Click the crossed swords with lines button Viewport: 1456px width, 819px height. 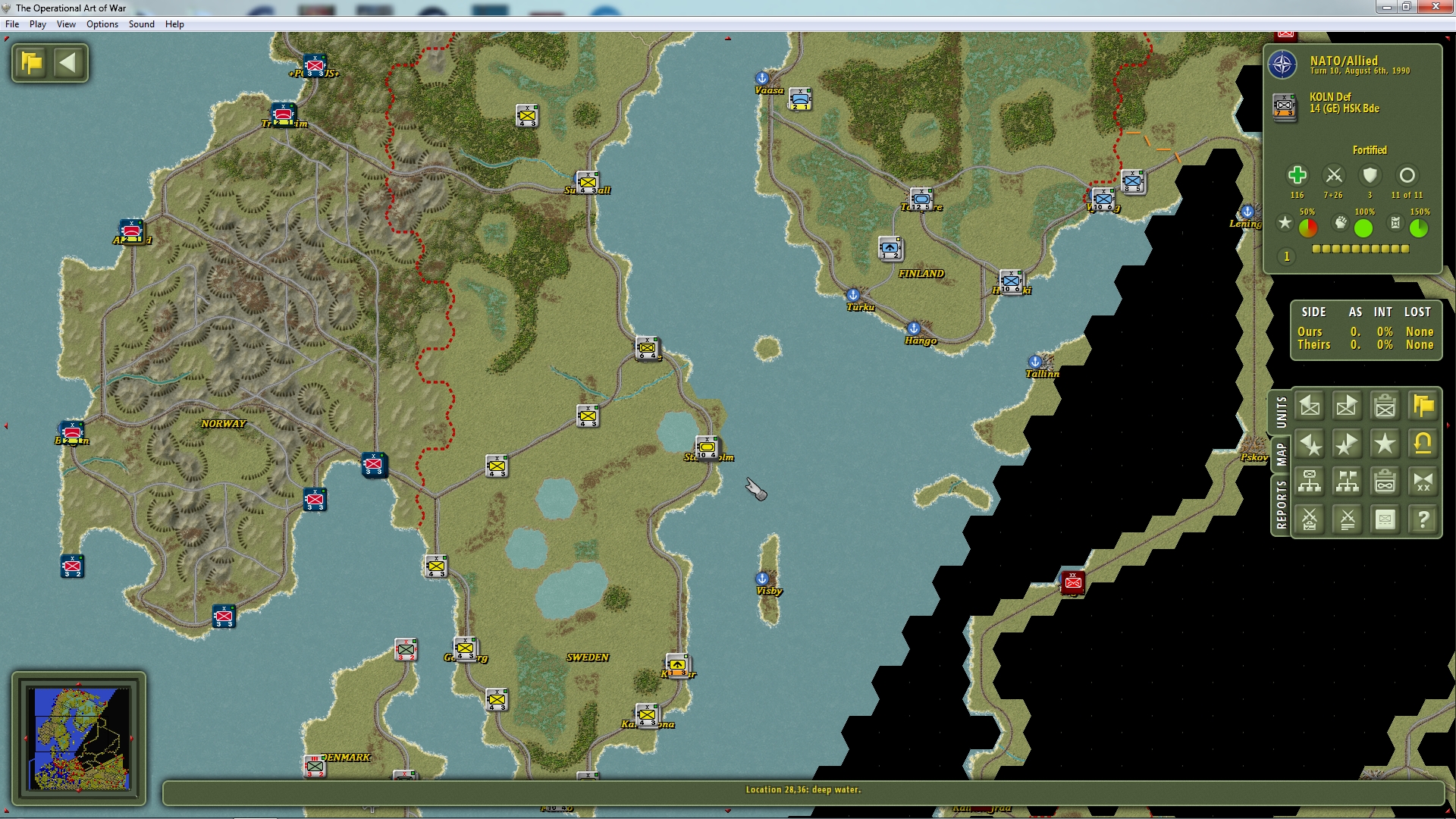tap(1348, 519)
